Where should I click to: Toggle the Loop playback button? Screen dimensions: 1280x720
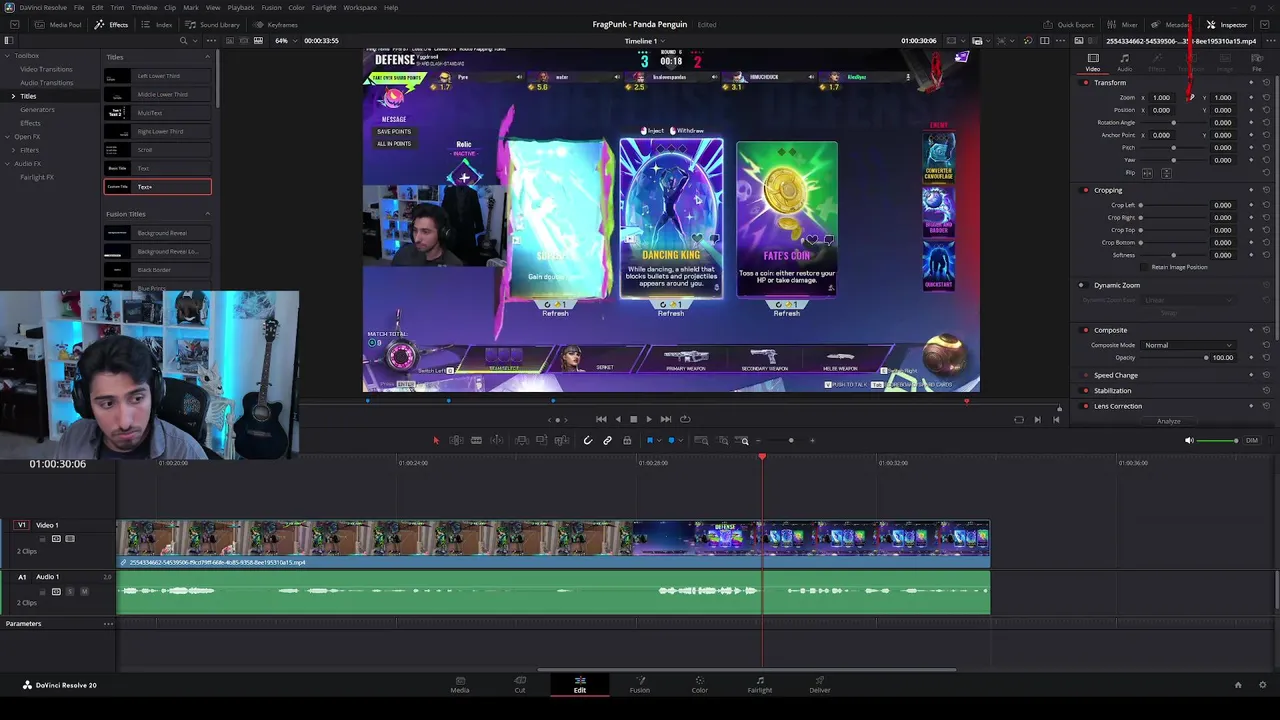click(x=685, y=420)
